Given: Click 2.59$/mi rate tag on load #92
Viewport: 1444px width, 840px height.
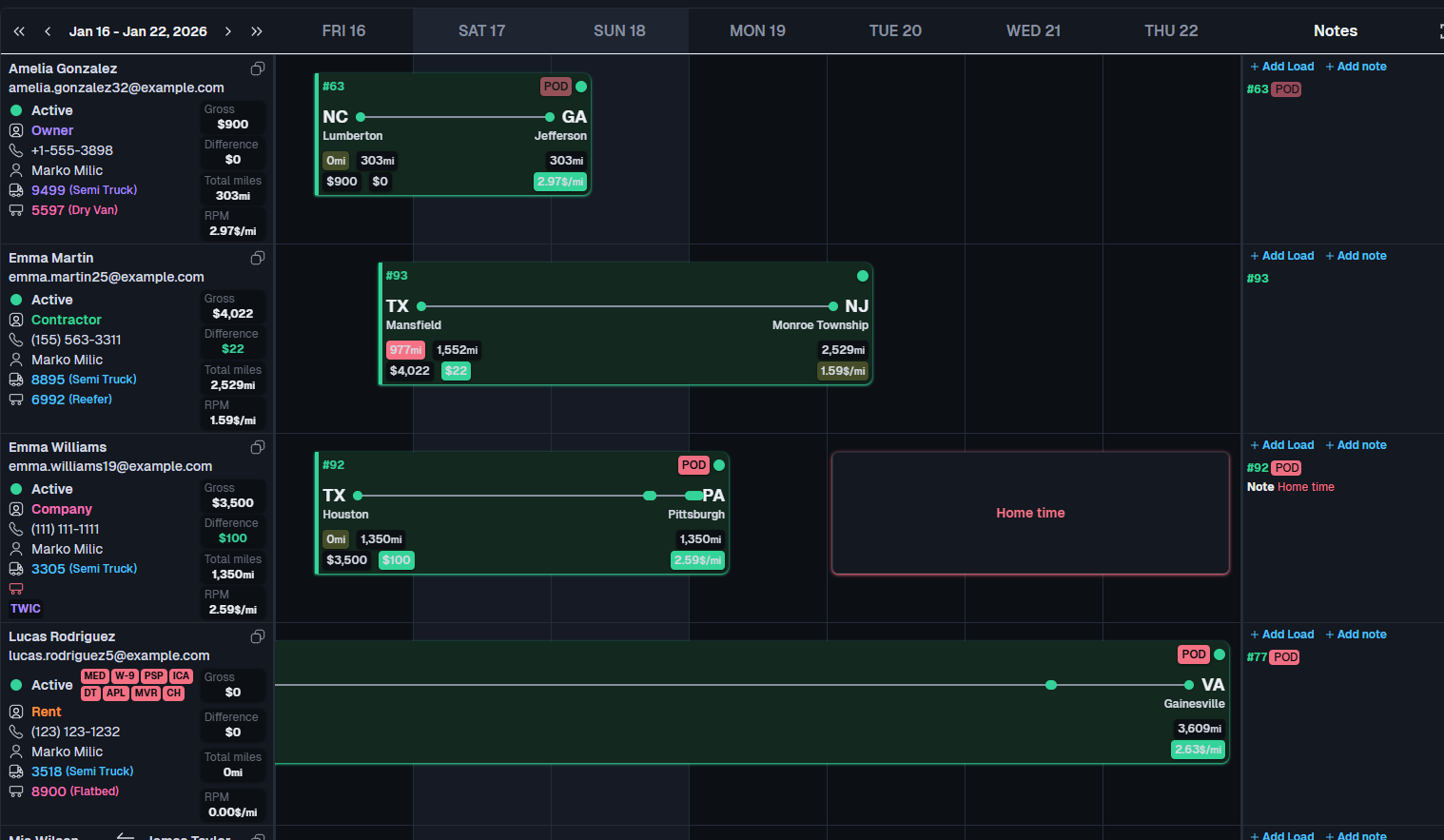Looking at the screenshot, I should [x=697, y=560].
